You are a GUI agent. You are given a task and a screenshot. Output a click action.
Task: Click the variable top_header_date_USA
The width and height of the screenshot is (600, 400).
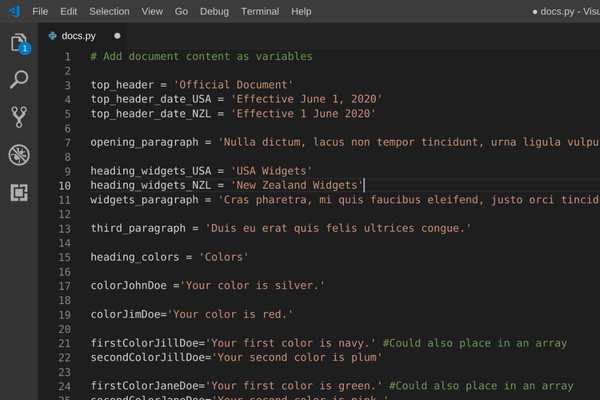150,100
